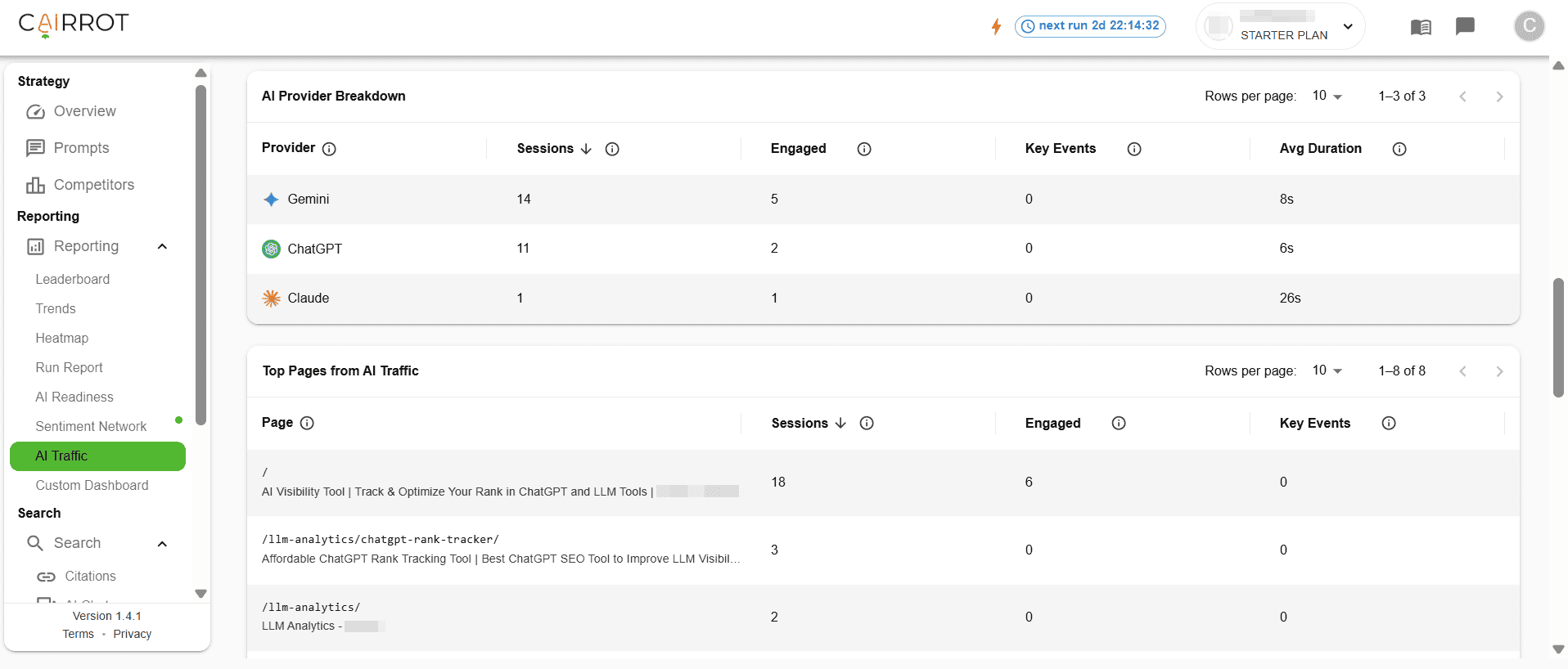
Task: Show info for Page column
Action: pyautogui.click(x=307, y=423)
